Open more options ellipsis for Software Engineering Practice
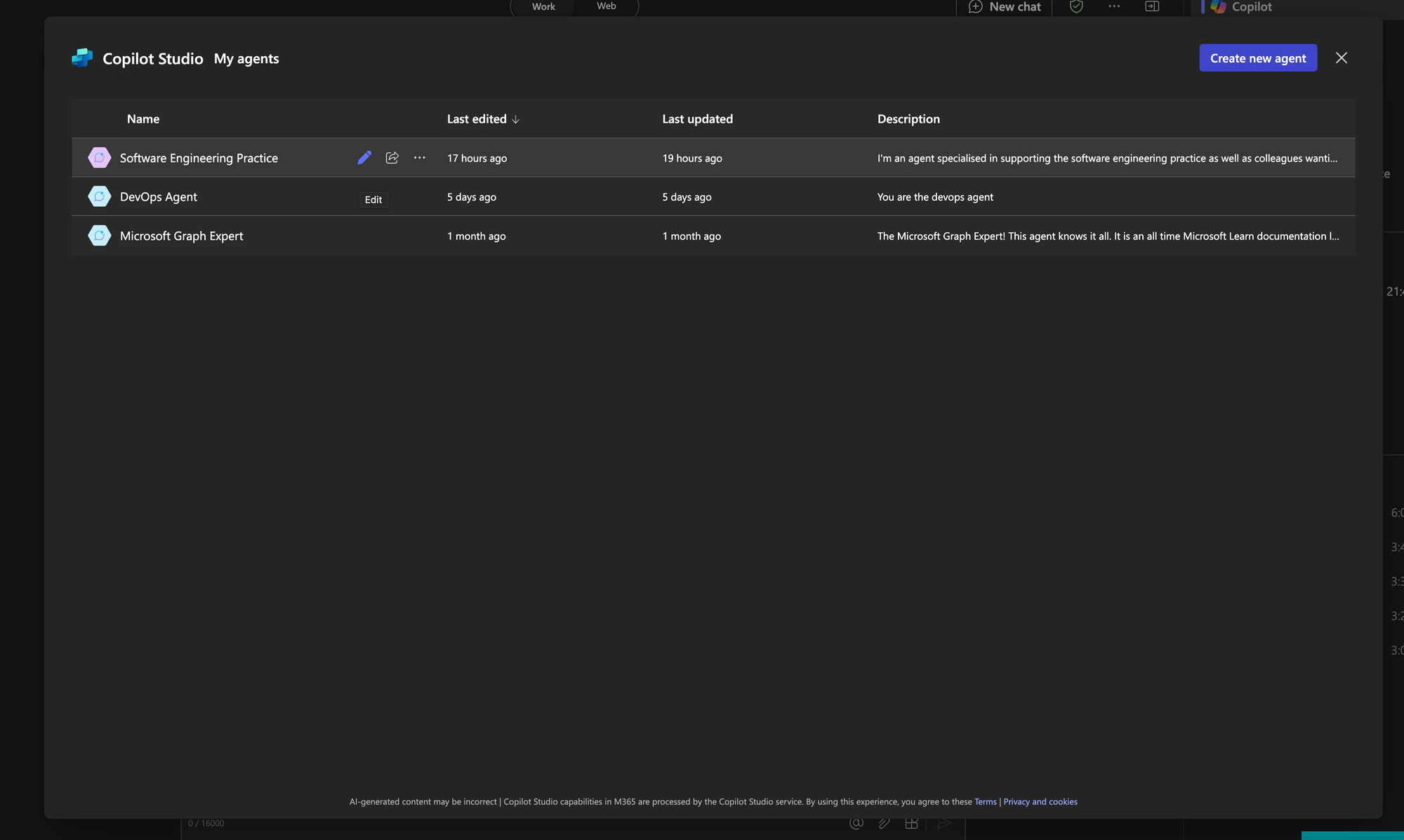This screenshot has width=1404, height=840. (x=420, y=158)
